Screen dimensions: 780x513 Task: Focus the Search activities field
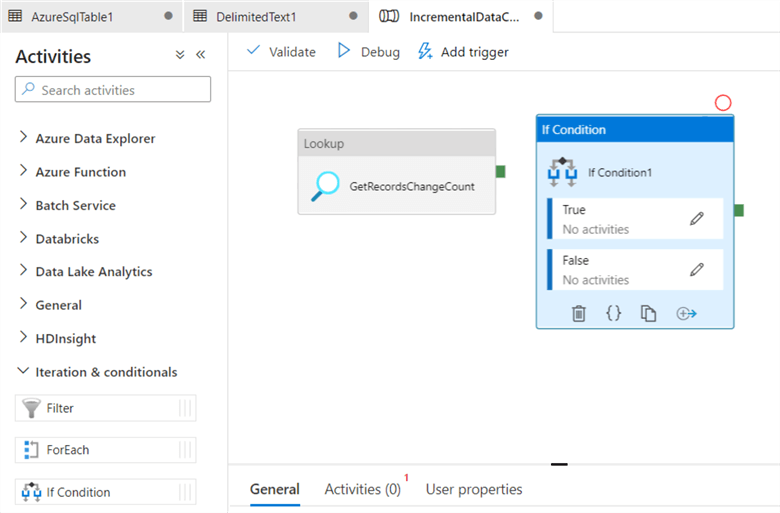coord(113,90)
